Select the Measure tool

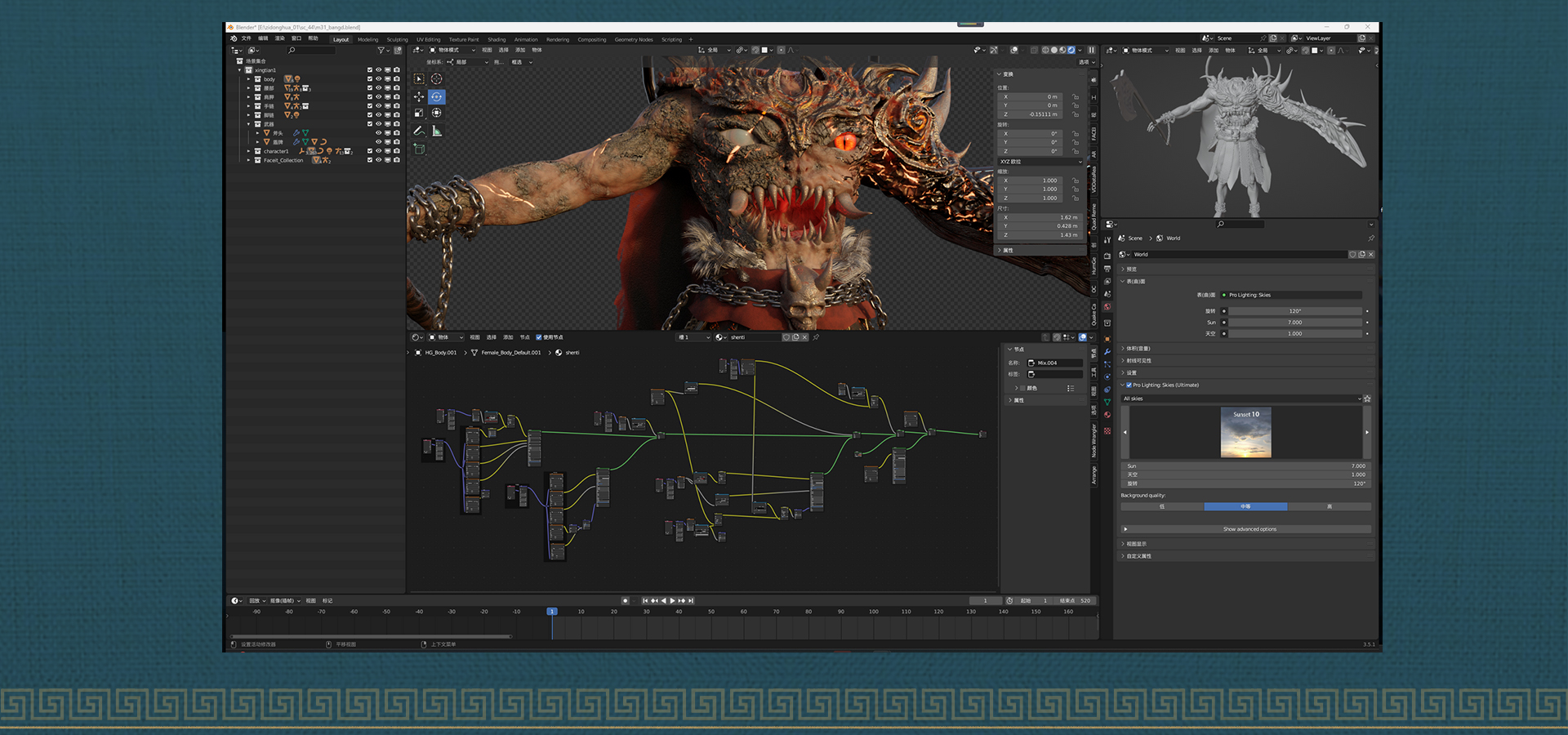click(437, 131)
